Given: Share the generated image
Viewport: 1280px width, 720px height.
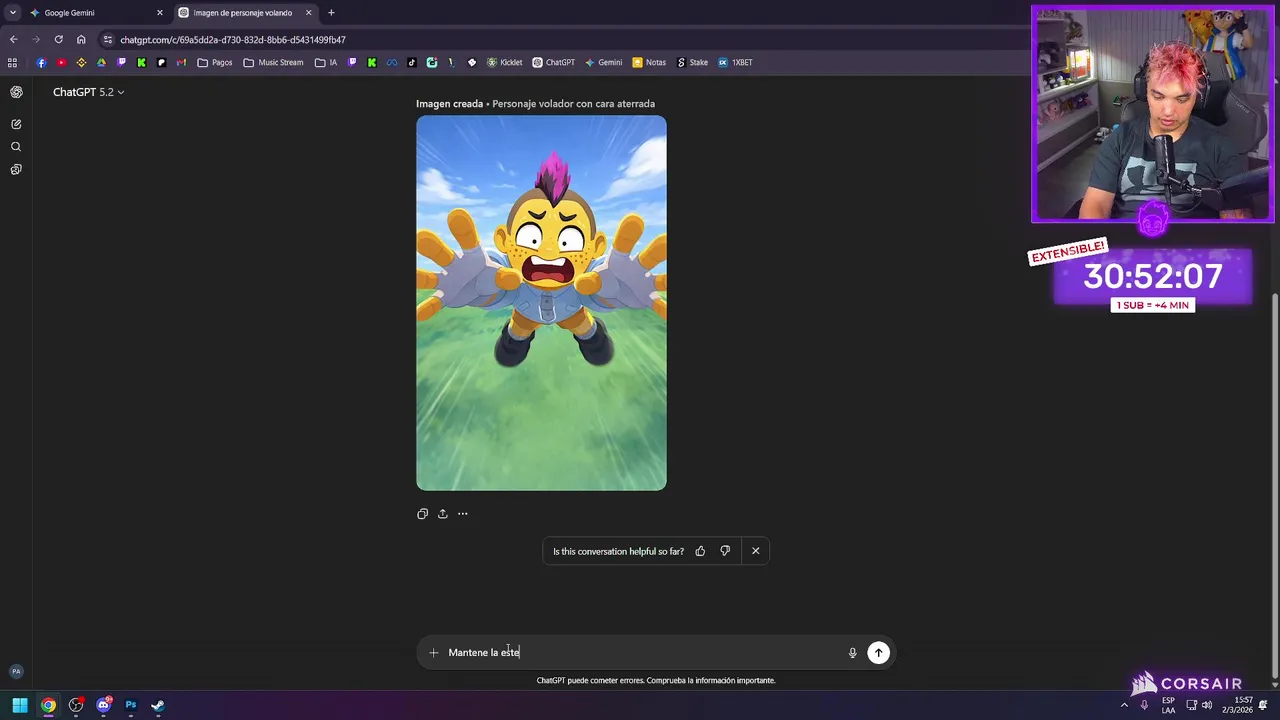Looking at the screenshot, I should 442,514.
